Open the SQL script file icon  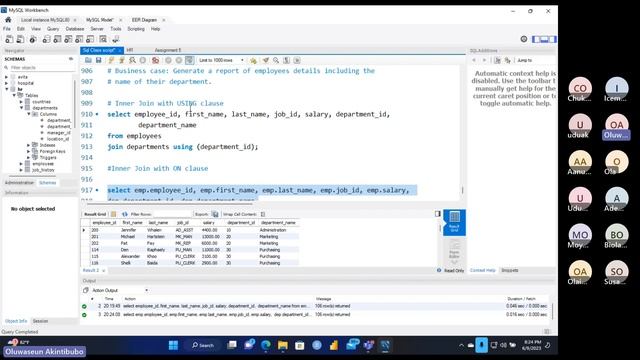point(88,60)
